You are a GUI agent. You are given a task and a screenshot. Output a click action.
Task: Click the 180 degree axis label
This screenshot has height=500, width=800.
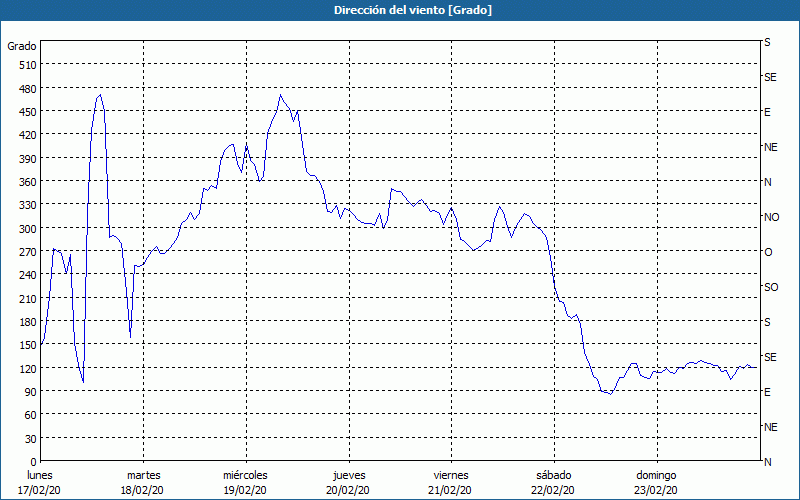click(28, 322)
